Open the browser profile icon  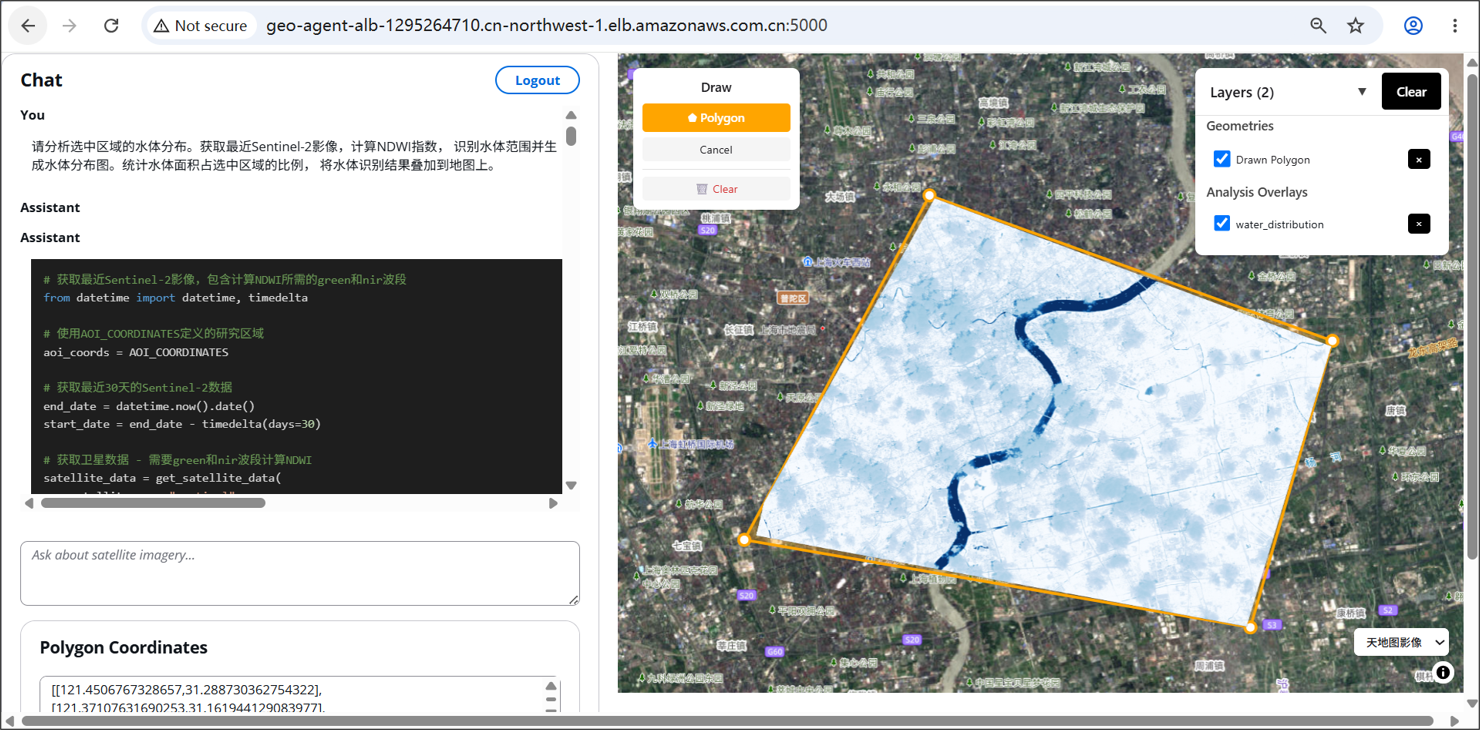[x=1413, y=26]
